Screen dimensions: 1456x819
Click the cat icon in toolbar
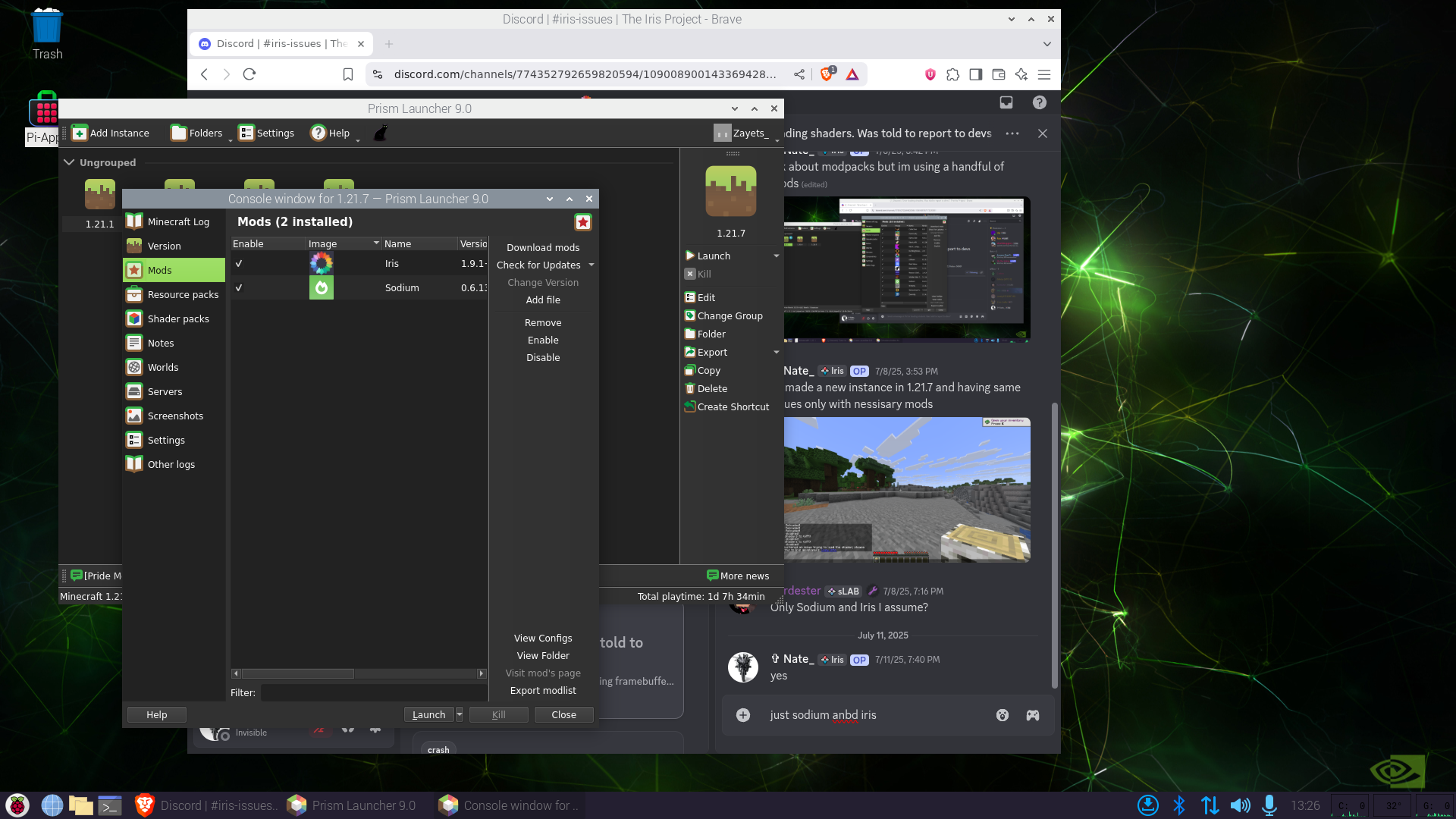click(x=381, y=133)
